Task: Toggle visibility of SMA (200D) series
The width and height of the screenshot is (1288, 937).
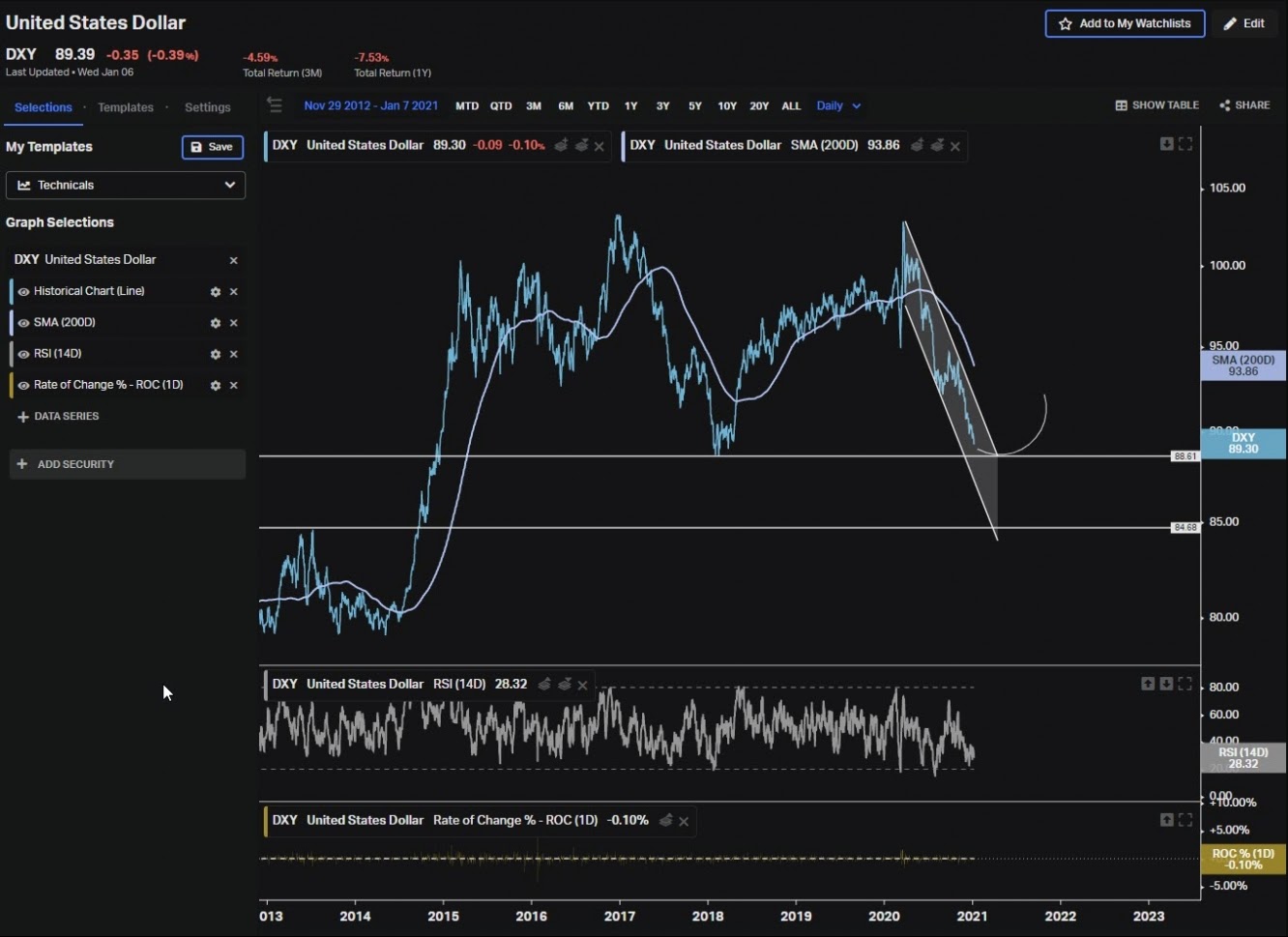Action: click(23, 322)
